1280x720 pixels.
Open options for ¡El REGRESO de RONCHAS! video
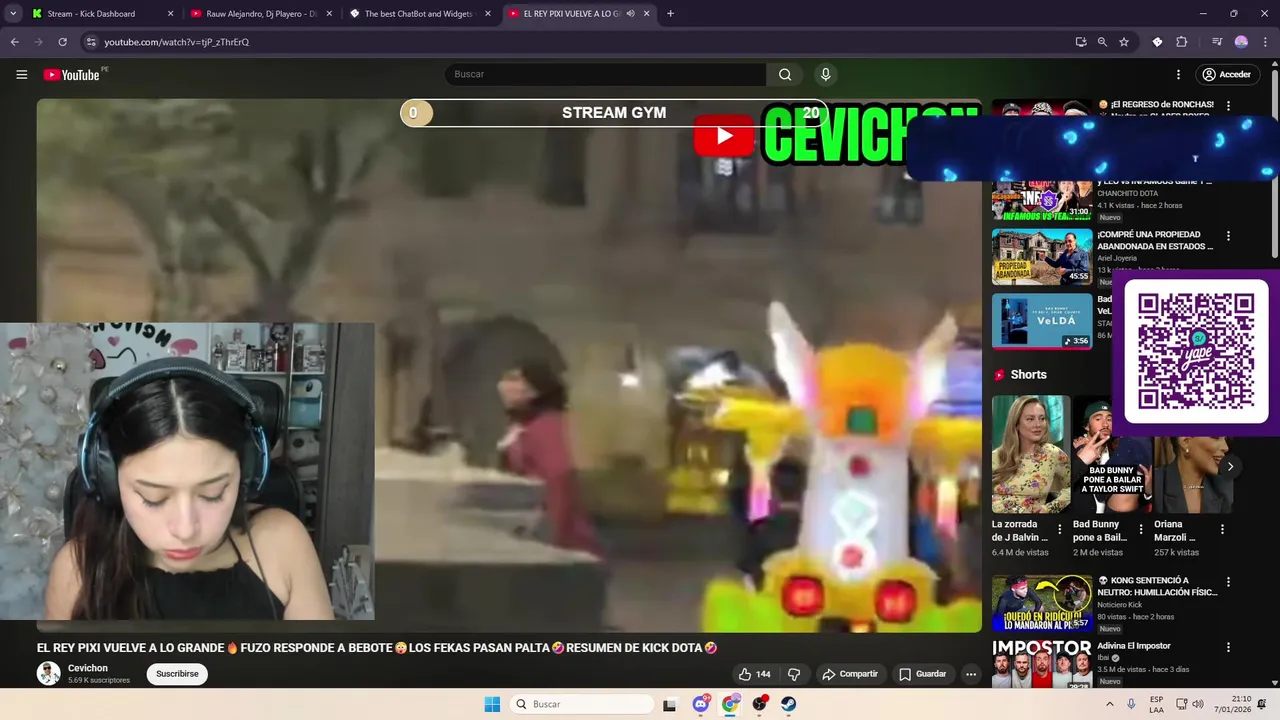[x=1228, y=106]
